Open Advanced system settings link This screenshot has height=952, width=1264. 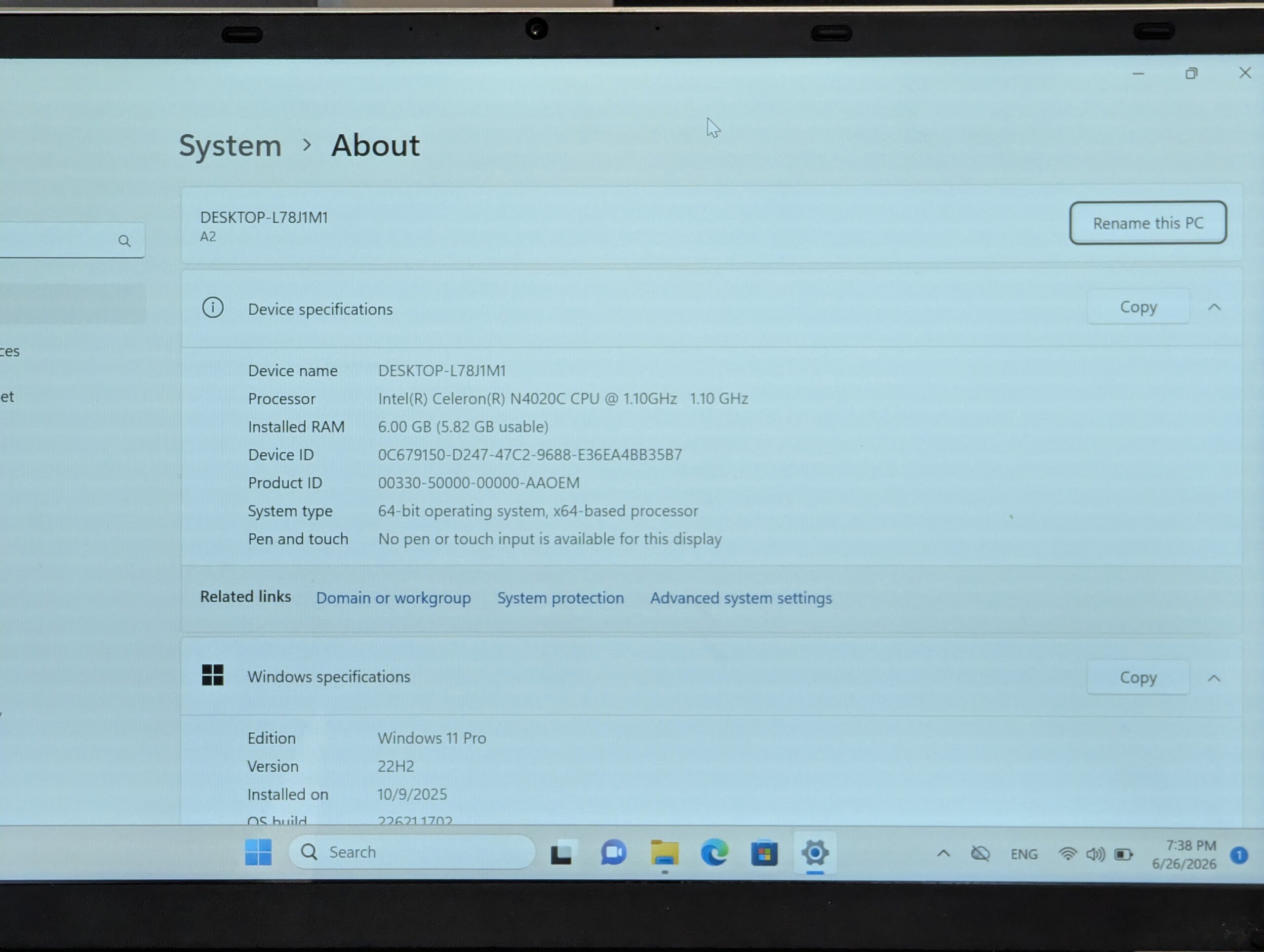click(741, 597)
